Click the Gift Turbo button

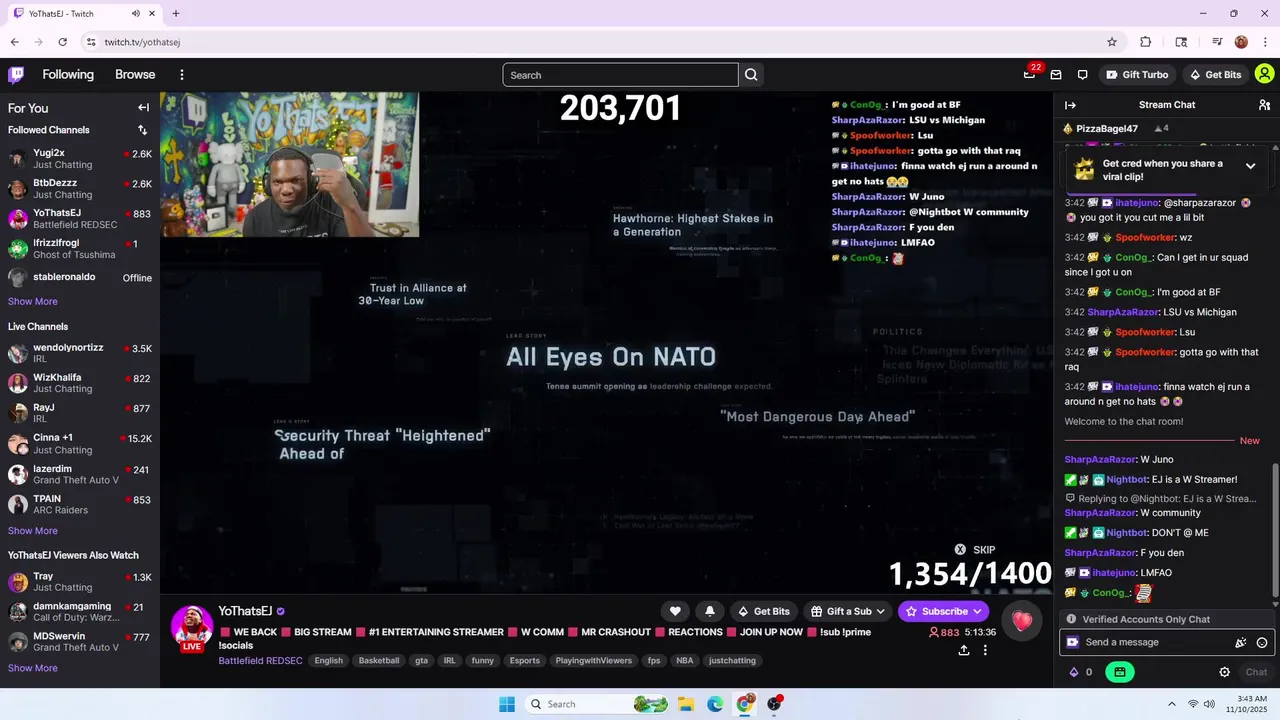[1136, 75]
